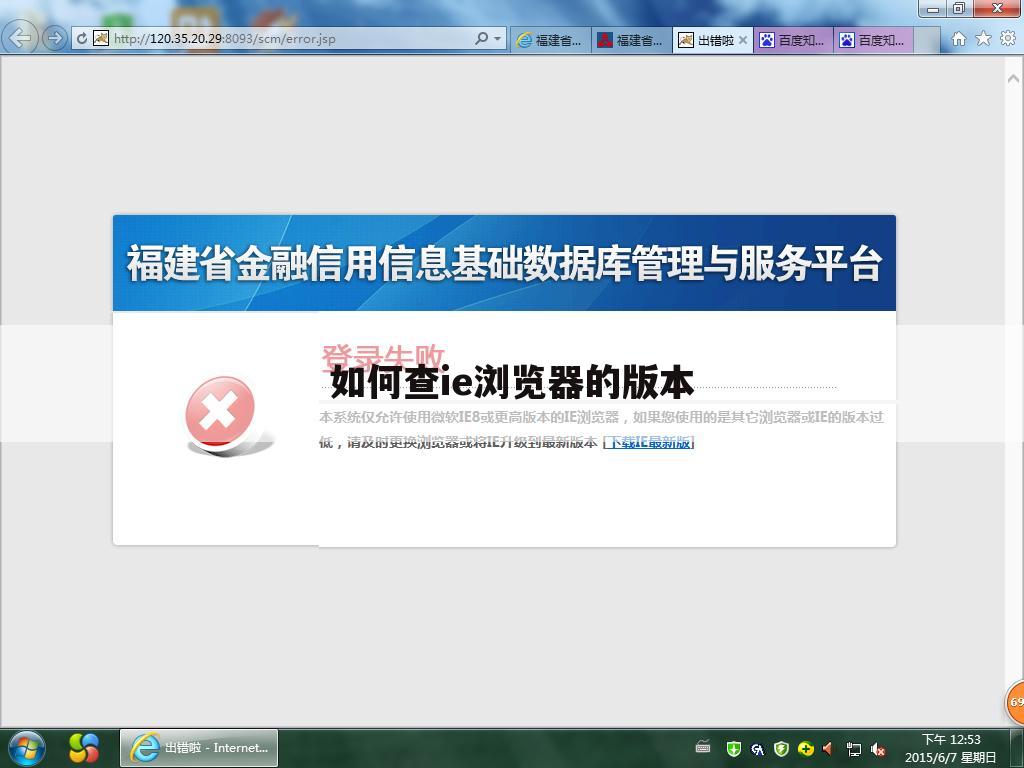Click the orange 69 notification badge

1016,703
